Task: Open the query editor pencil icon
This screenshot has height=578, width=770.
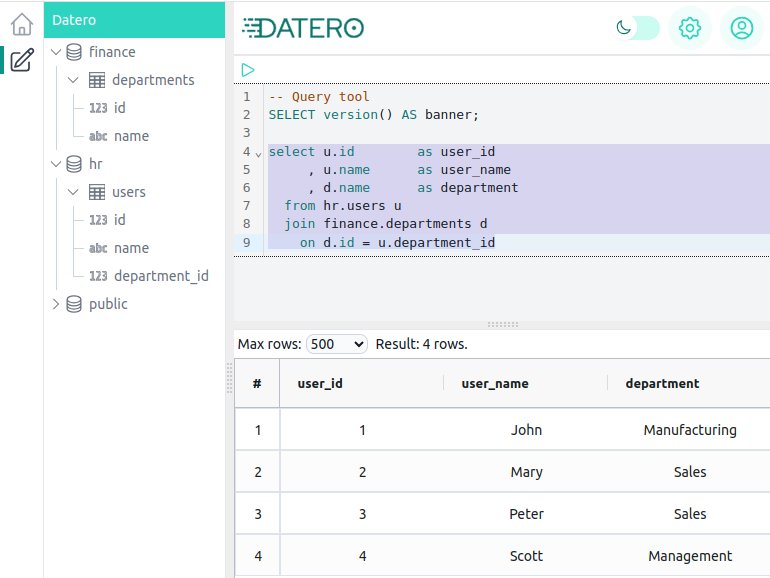Action: (x=22, y=60)
